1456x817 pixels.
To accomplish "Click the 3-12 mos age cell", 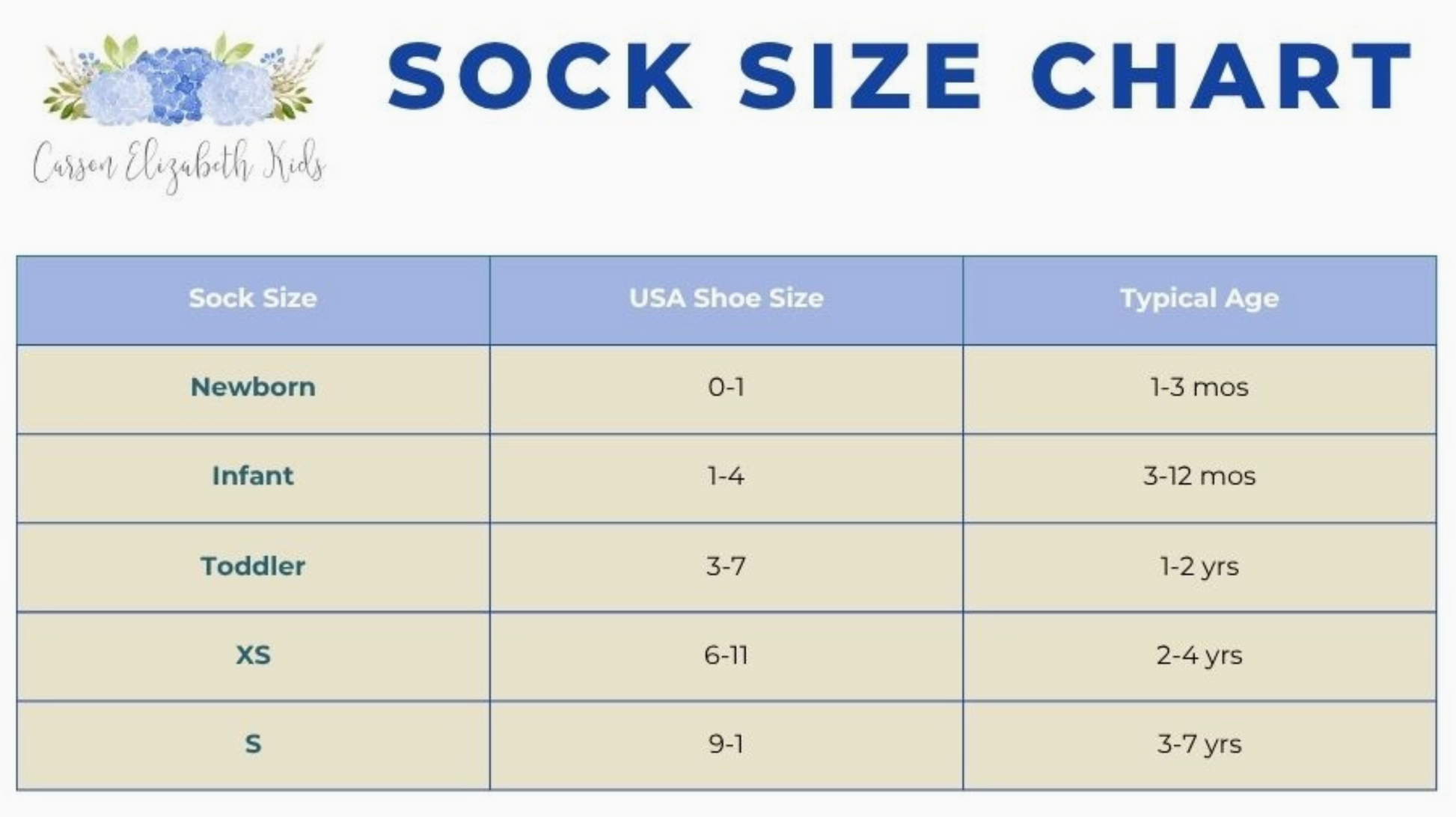I will click(x=1199, y=476).
